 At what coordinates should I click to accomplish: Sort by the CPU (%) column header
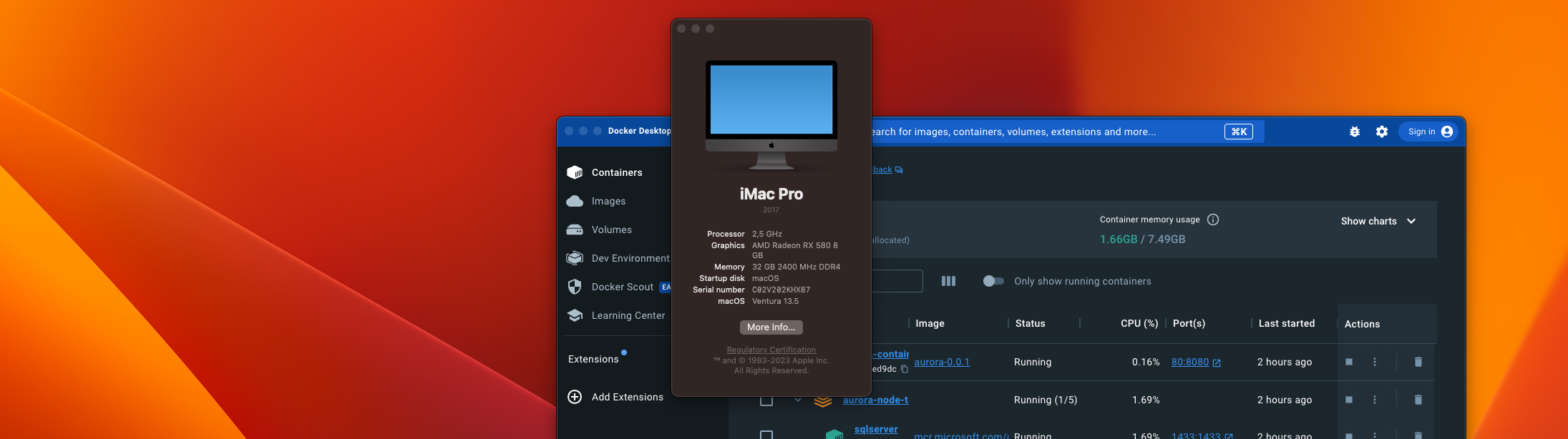tap(1139, 323)
